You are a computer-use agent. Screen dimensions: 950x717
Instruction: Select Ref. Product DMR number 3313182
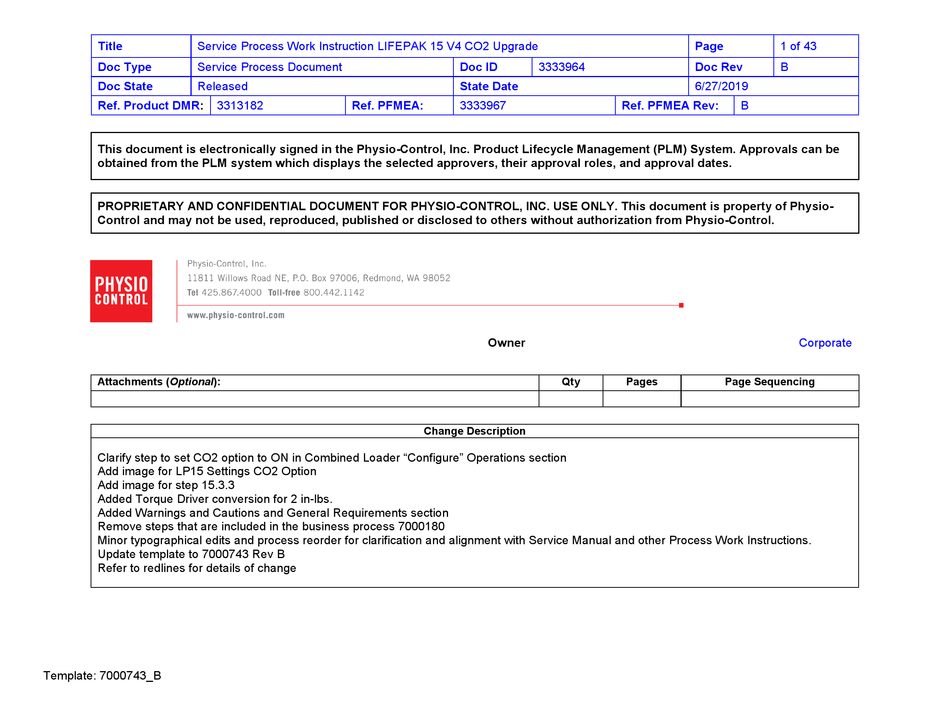pyautogui.click(x=240, y=105)
